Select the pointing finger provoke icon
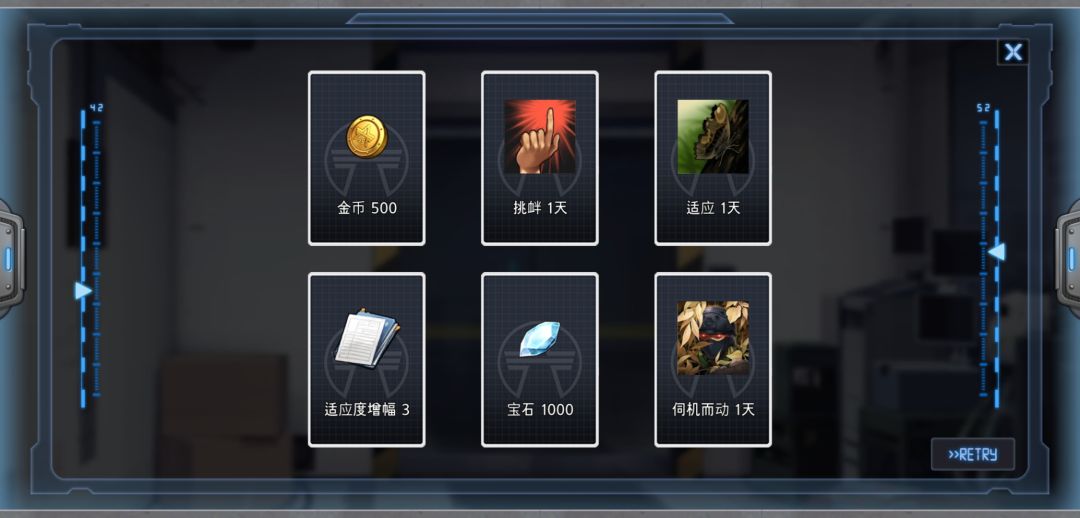 539,136
